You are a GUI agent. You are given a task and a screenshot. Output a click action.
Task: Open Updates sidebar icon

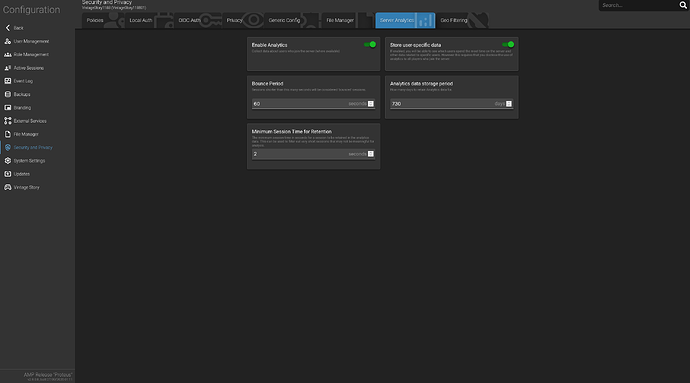[7, 174]
